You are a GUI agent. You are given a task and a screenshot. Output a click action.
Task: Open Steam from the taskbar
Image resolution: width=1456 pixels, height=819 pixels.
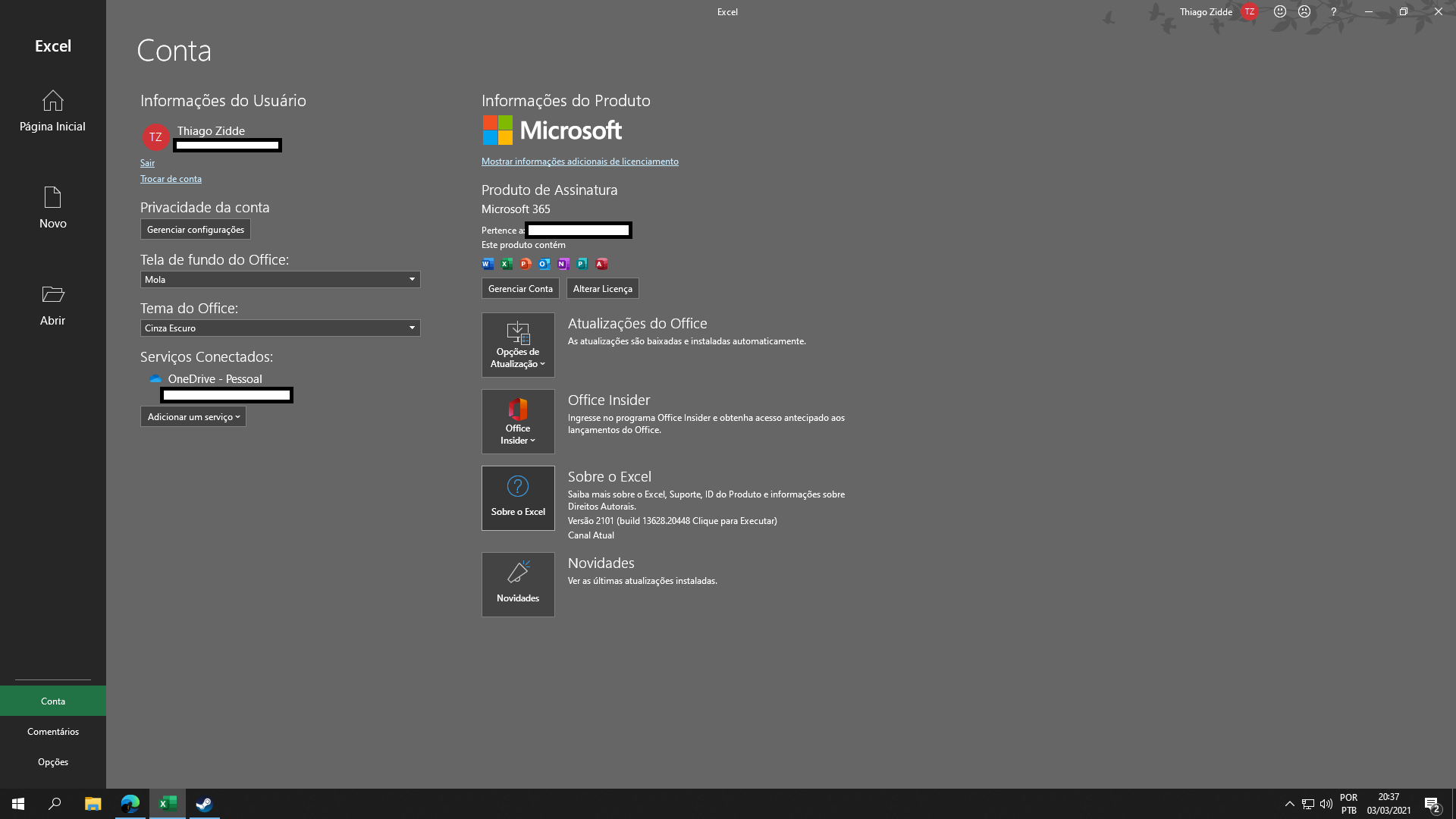[205, 804]
